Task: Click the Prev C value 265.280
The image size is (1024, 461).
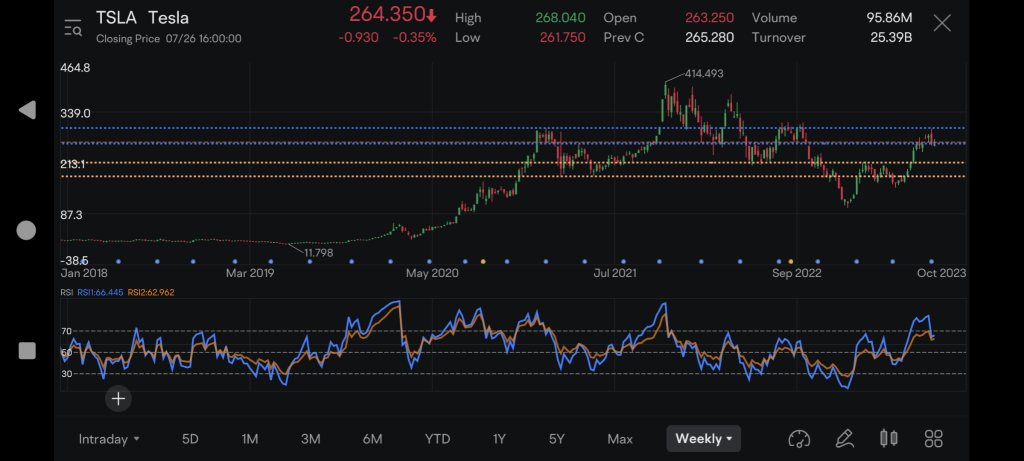Action: tap(709, 38)
